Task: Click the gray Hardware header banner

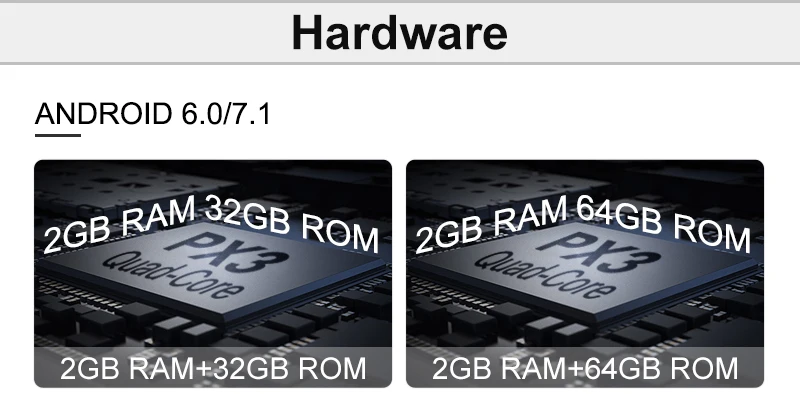Action: click(400, 33)
